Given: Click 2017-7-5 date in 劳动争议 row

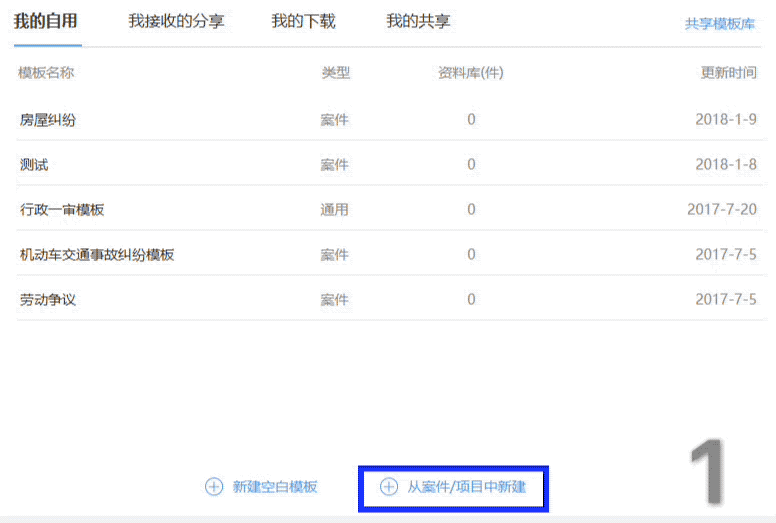Looking at the screenshot, I should point(726,299).
